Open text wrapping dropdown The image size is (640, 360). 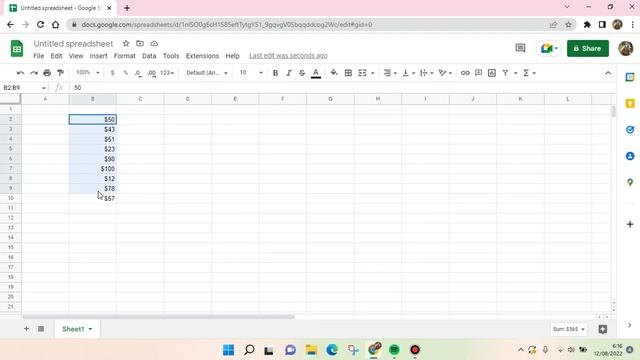[427, 73]
